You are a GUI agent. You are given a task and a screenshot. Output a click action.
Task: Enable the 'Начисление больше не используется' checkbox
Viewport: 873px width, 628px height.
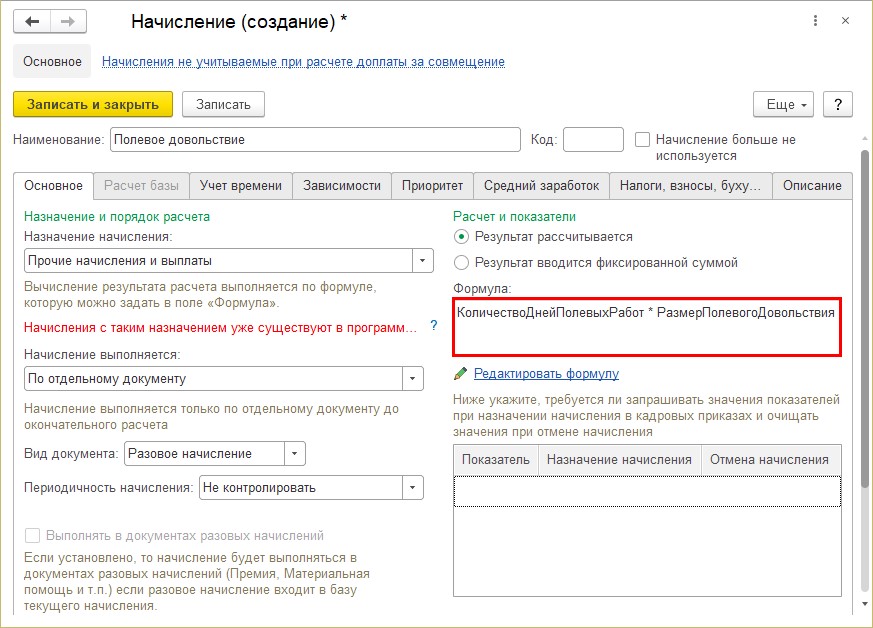point(643,139)
